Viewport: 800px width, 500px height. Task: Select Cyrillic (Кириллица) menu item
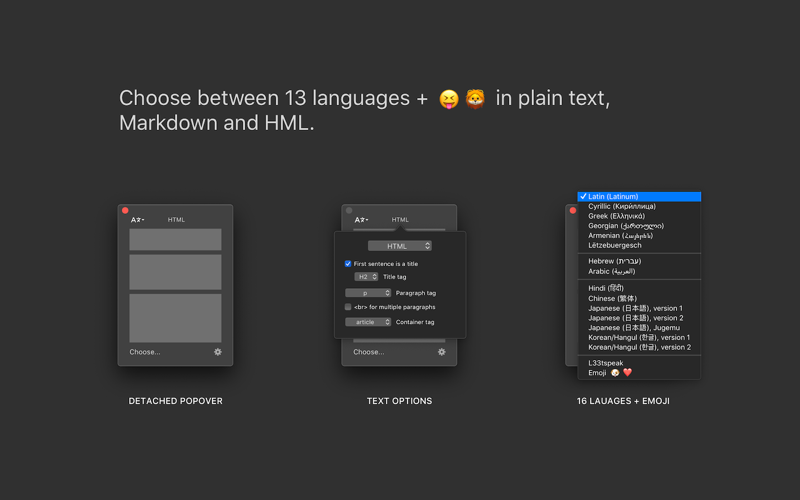coord(639,206)
